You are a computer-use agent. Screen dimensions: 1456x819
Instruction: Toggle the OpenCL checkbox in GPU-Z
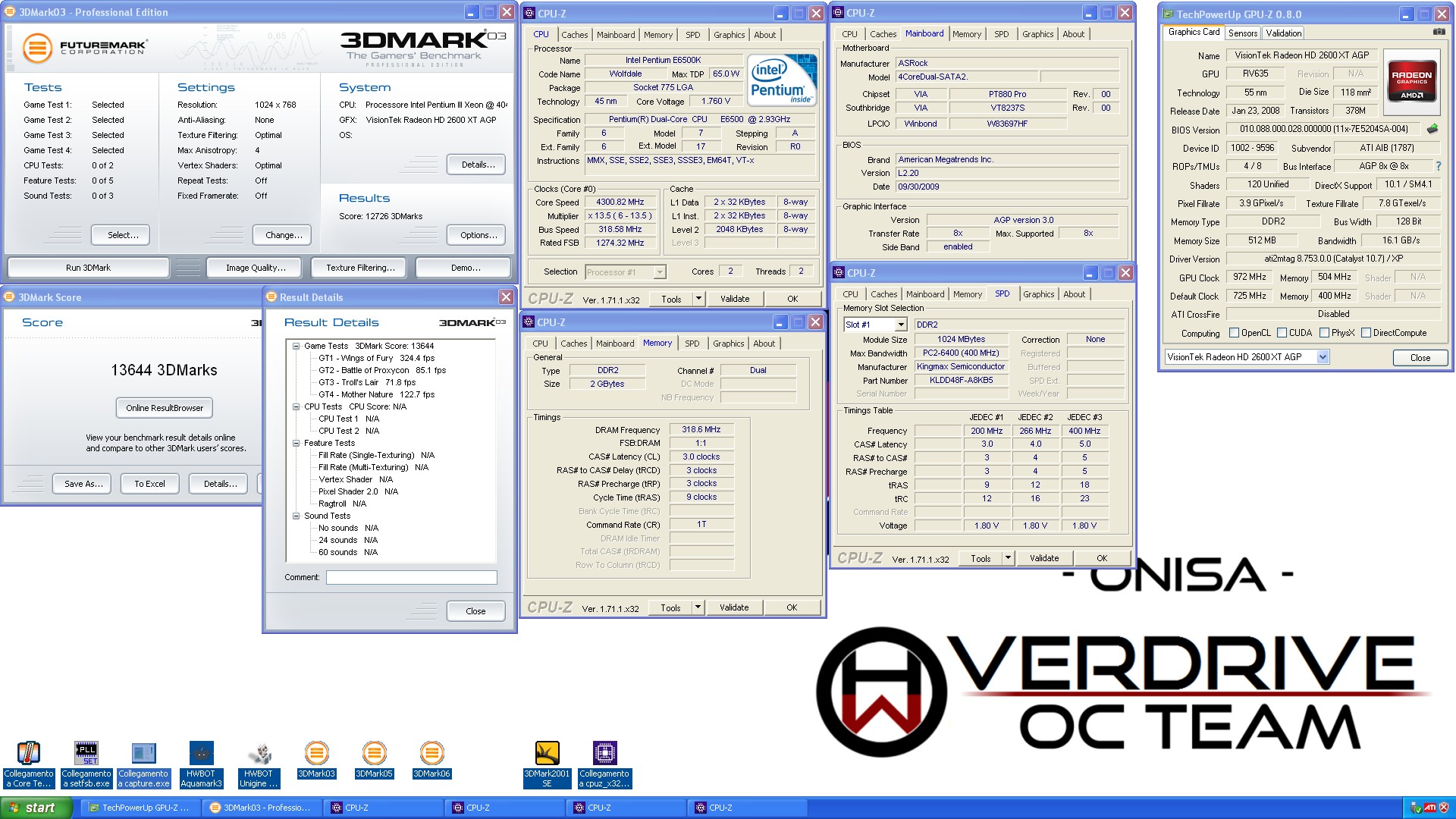[1234, 333]
